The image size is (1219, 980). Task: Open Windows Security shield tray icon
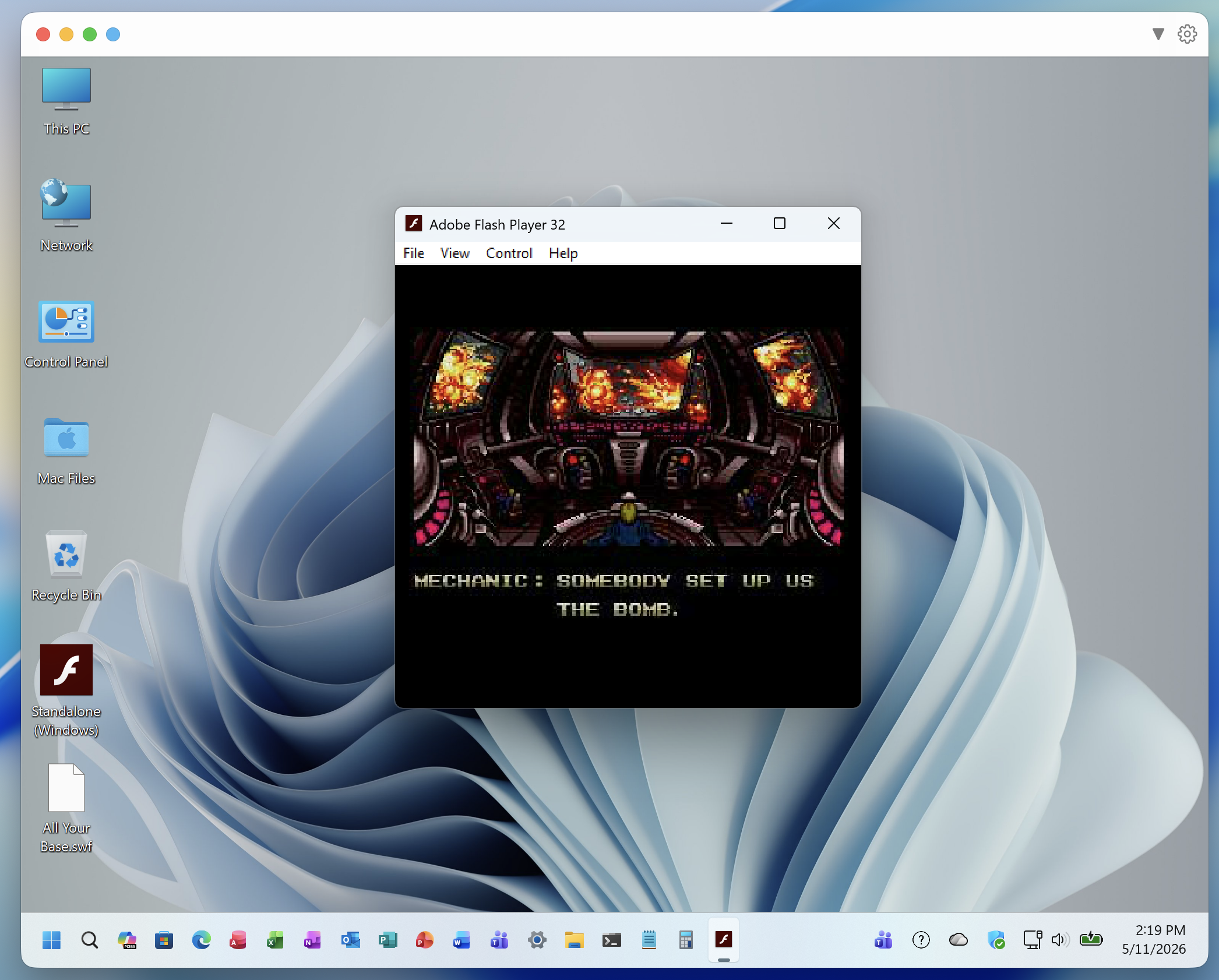(x=996, y=940)
